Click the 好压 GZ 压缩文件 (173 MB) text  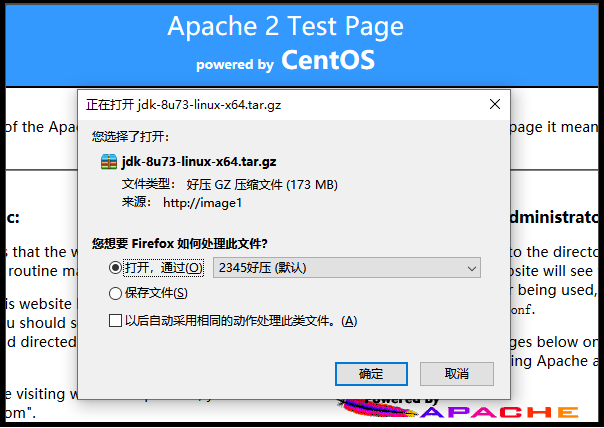[x=262, y=185]
